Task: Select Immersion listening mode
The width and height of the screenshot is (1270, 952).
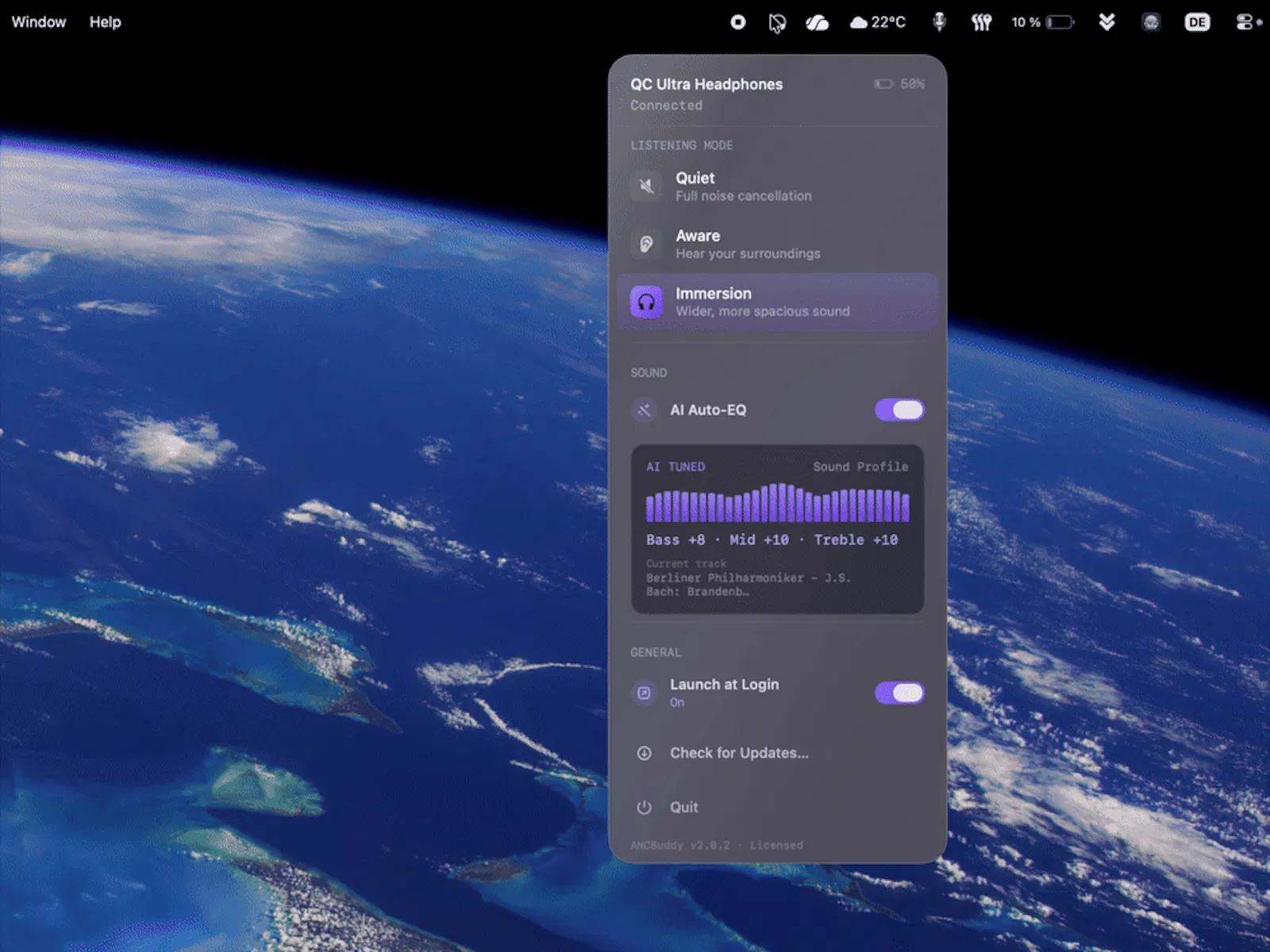Action: (778, 302)
